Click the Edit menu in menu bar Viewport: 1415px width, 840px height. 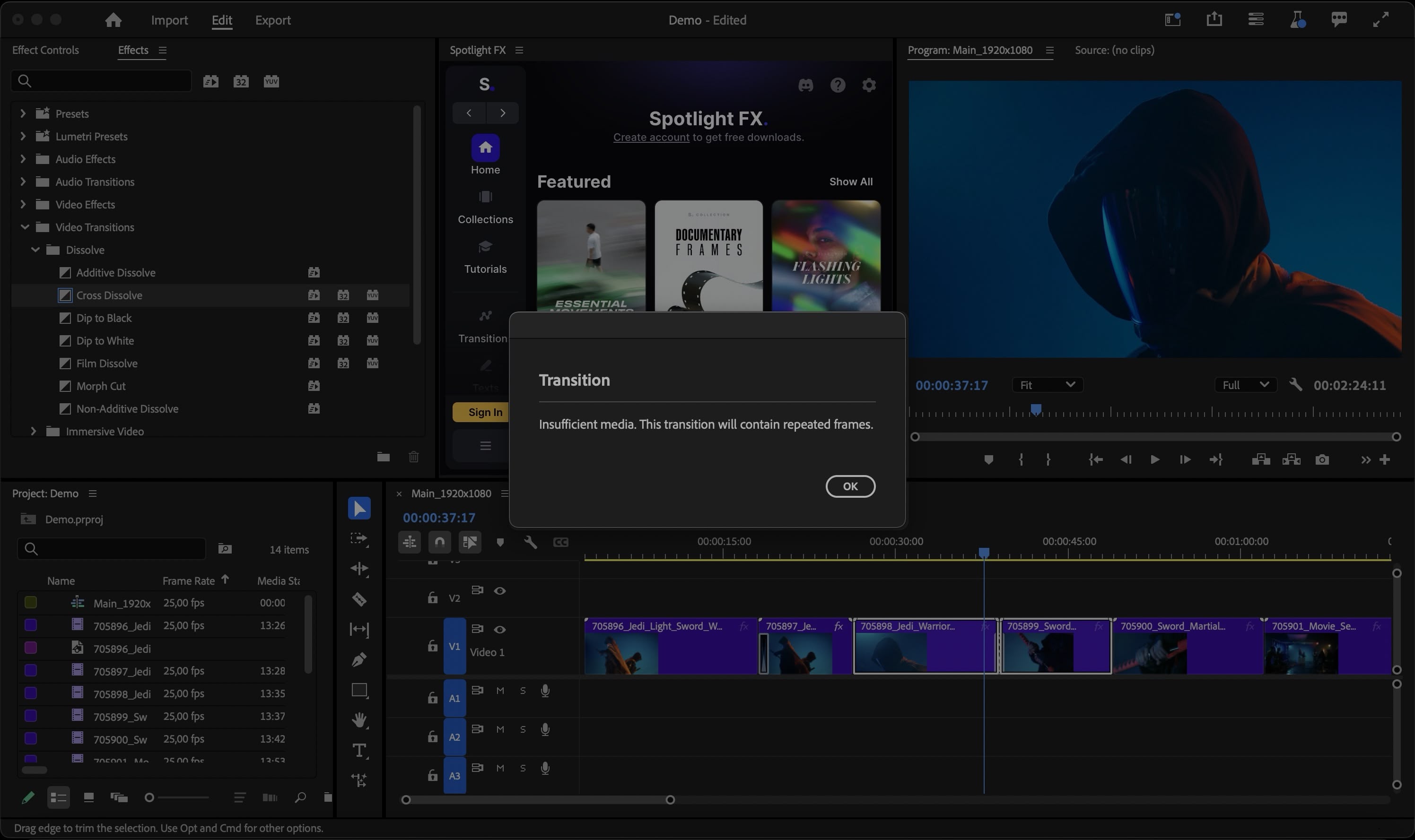click(221, 20)
